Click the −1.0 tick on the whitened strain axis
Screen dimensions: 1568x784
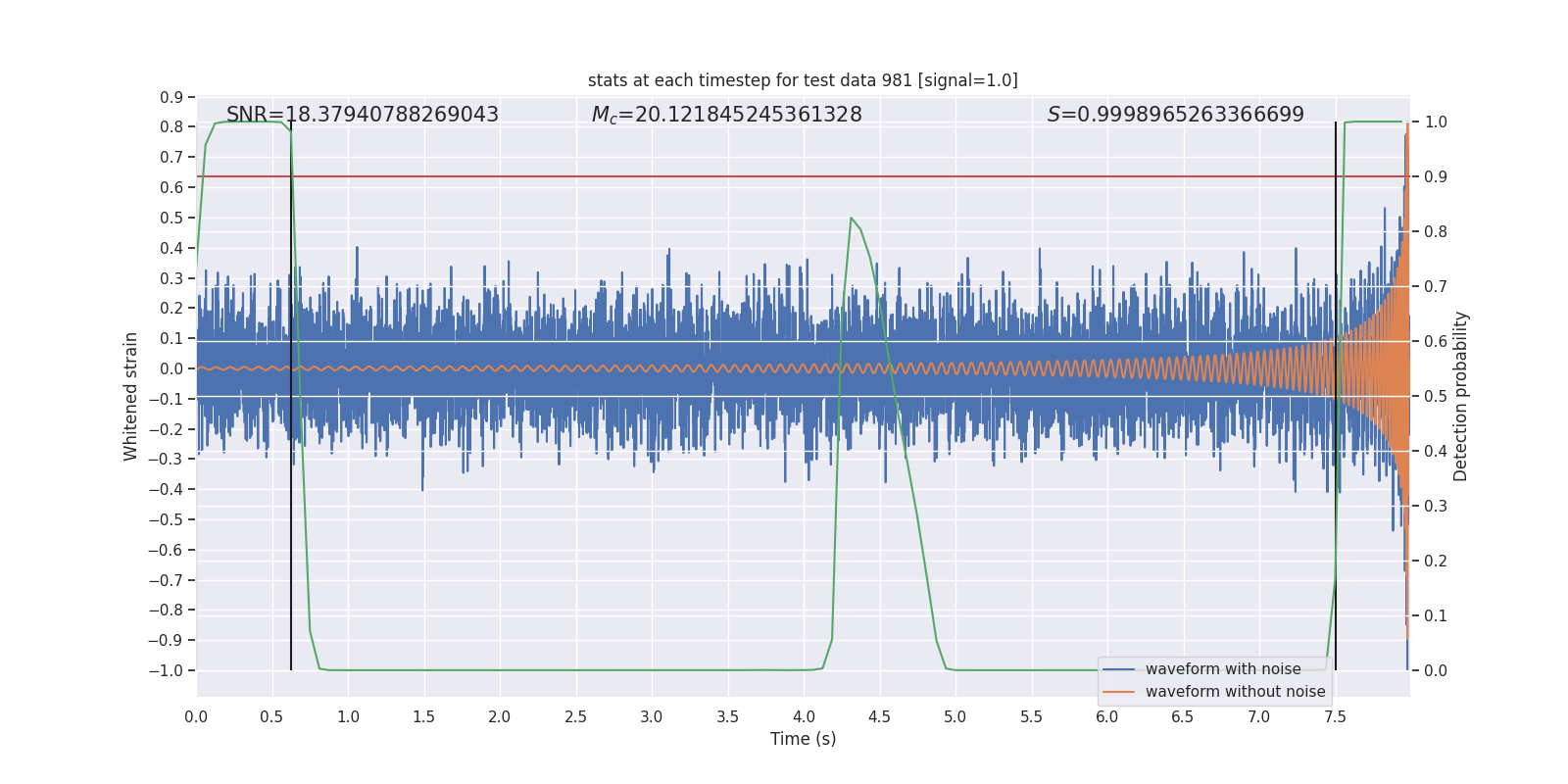point(166,670)
